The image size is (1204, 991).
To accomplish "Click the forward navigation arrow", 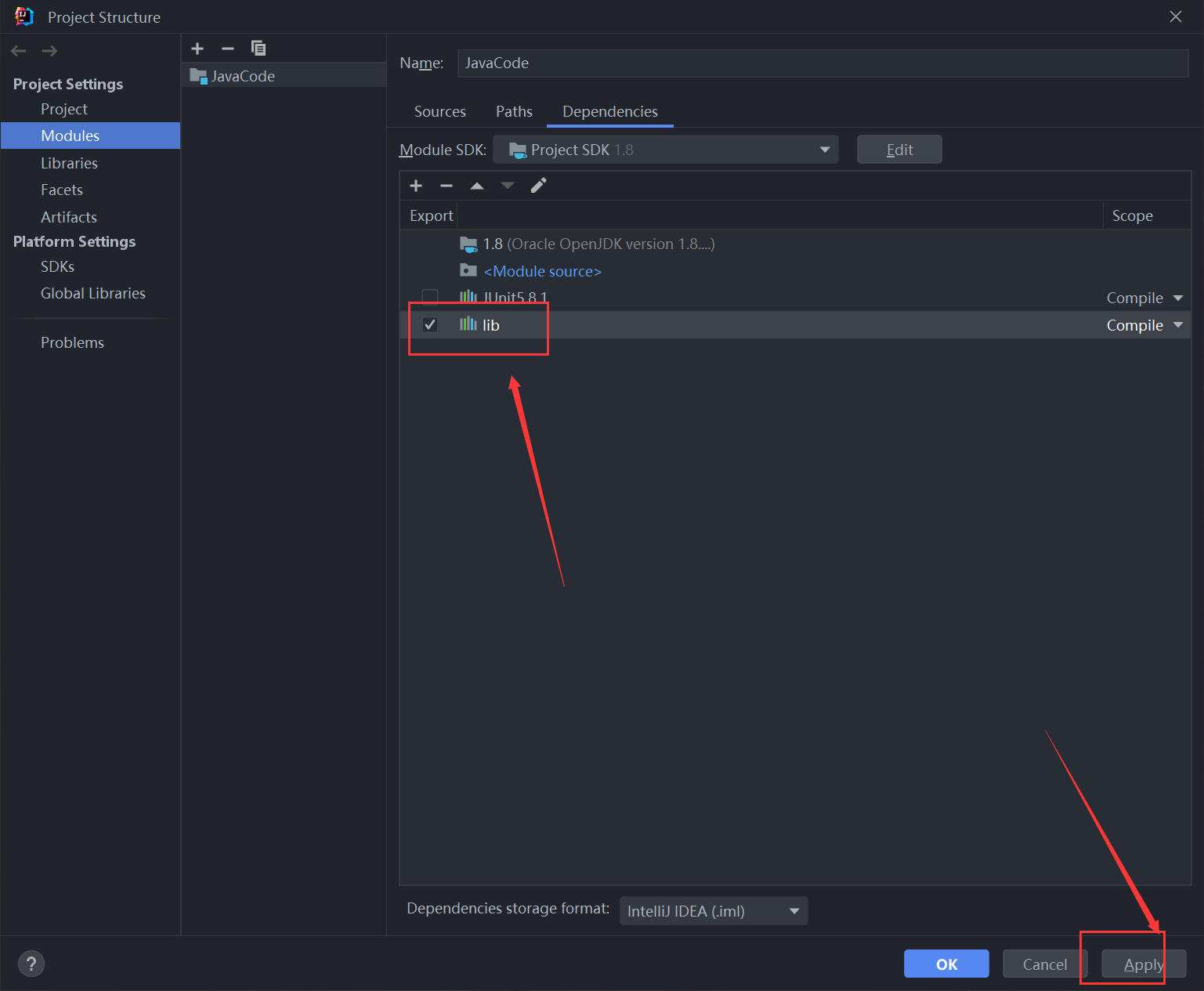I will point(49,51).
